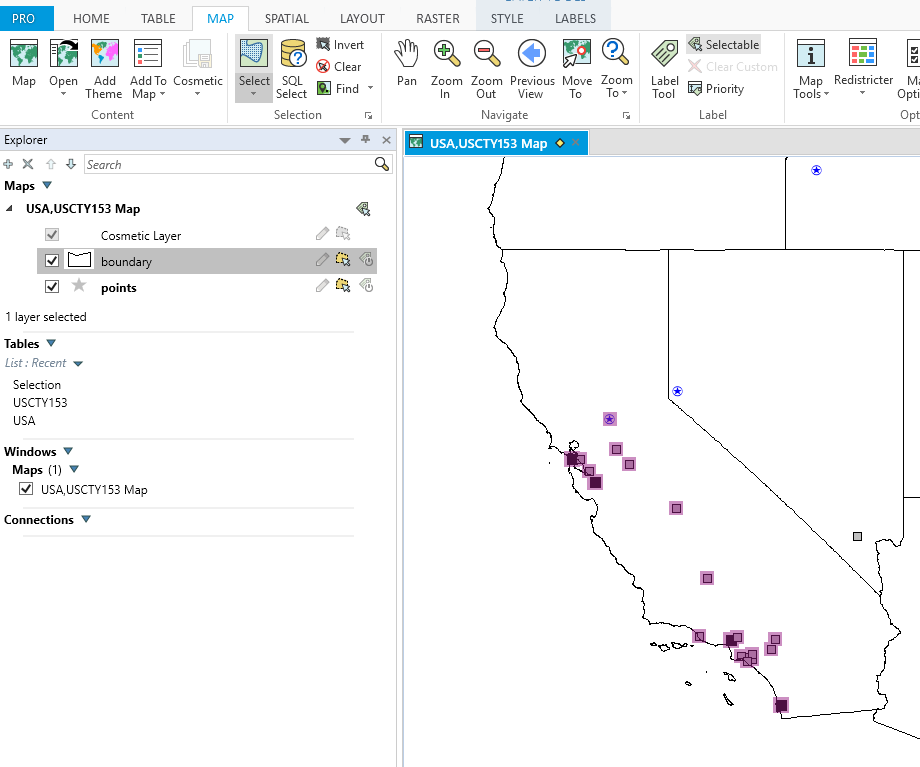This screenshot has width=920, height=767.
Task: Click Invert in the Selection group
Action: point(343,43)
